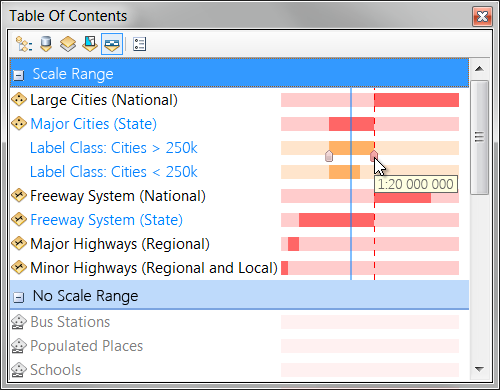Close the Table Of Contents window
Screen dimensions: 500x390
tap(482, 16)
